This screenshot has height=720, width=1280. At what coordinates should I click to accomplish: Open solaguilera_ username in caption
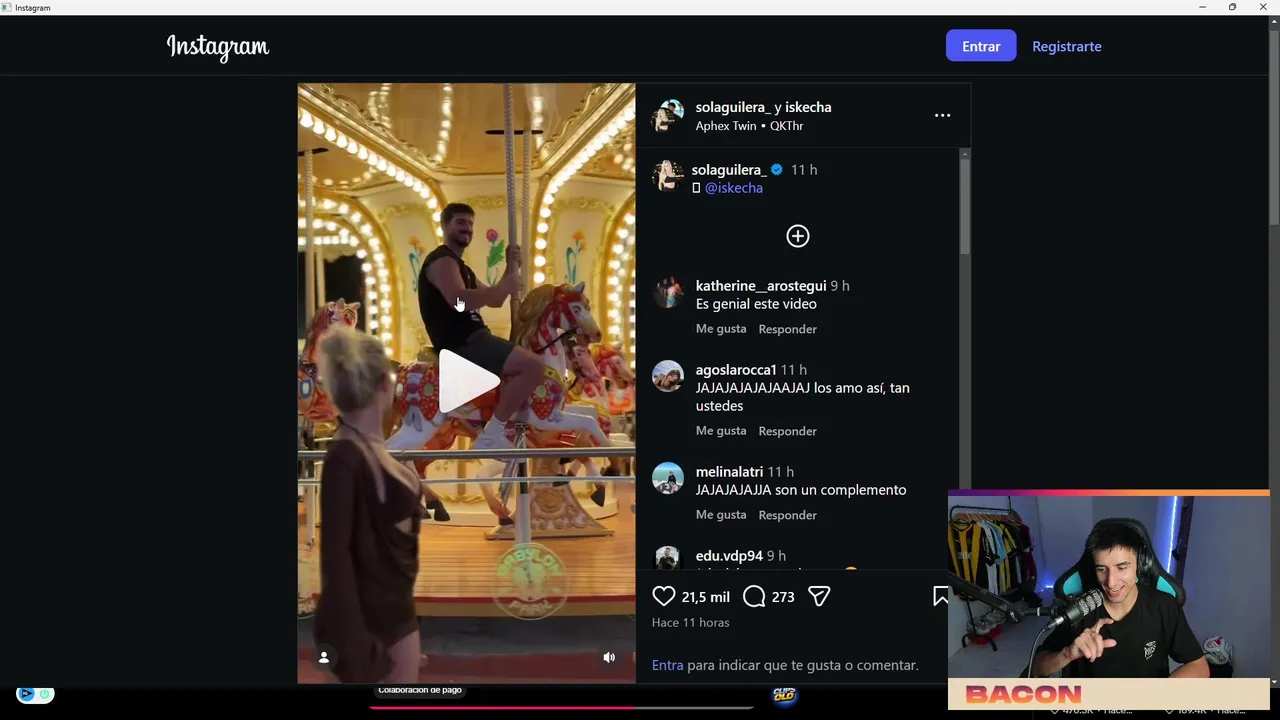pos(729,170)
